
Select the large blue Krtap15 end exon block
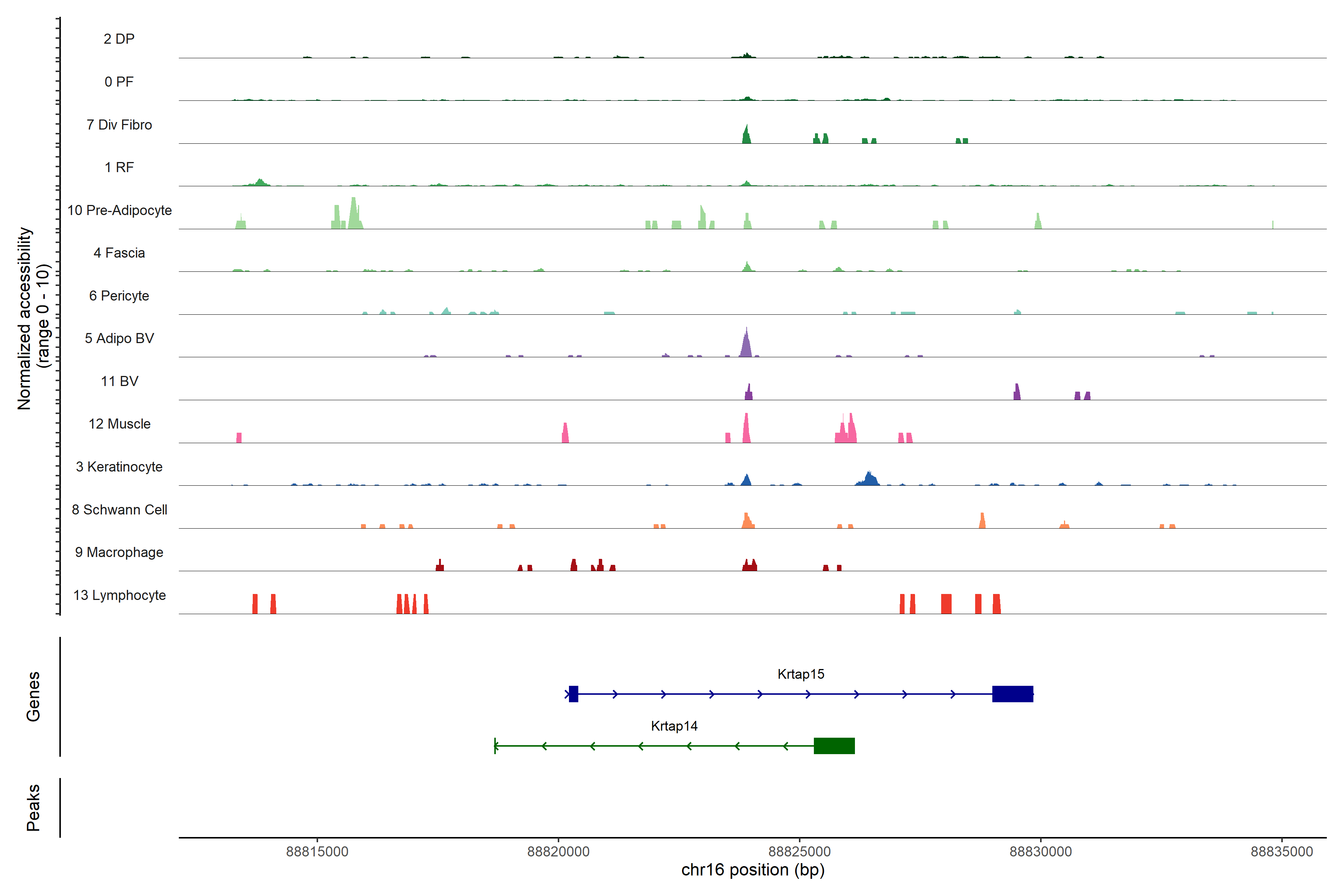[x=1012, y=694]
